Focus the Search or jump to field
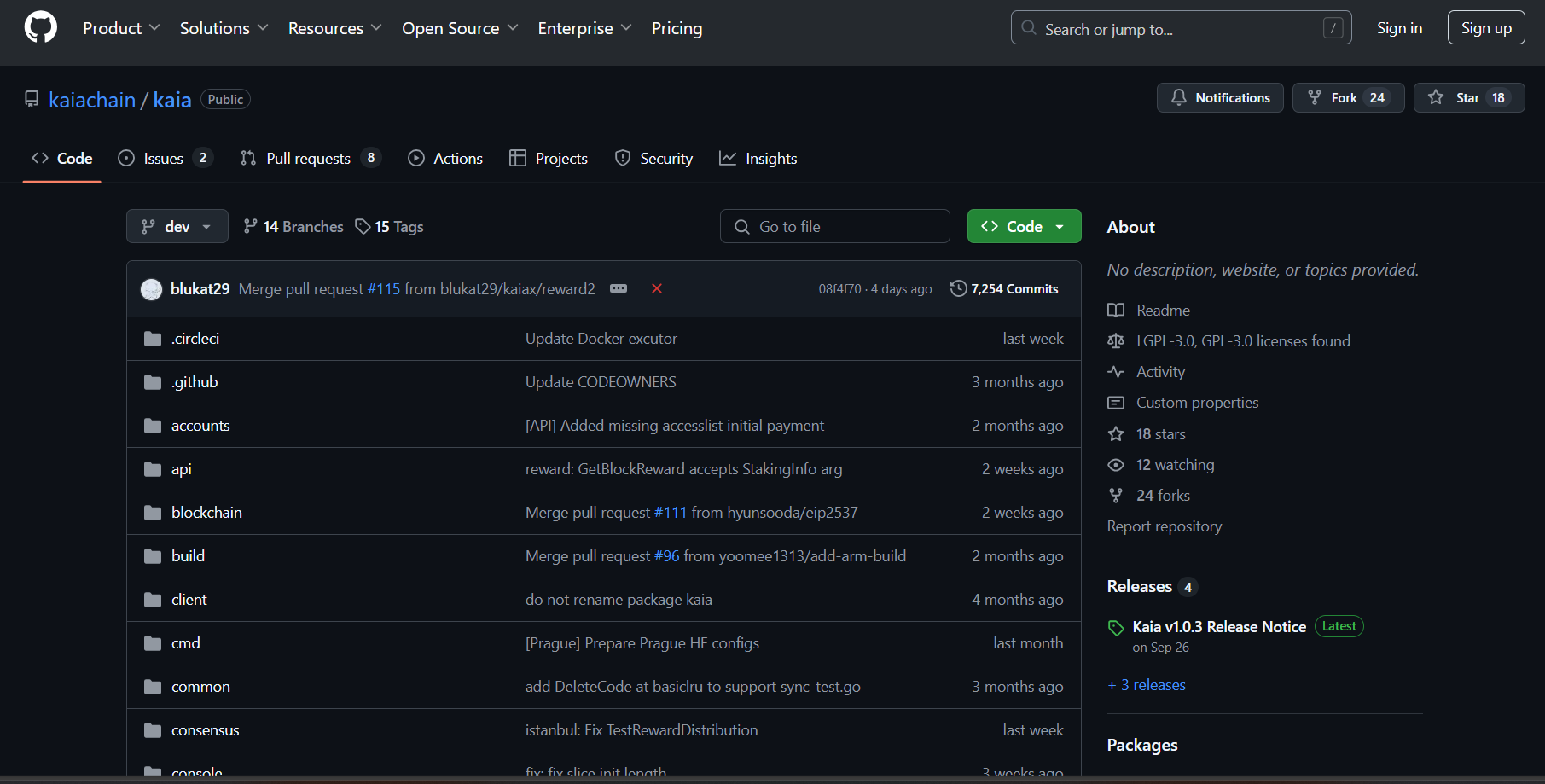1545x784 pixels. [x=1182, y=27]
